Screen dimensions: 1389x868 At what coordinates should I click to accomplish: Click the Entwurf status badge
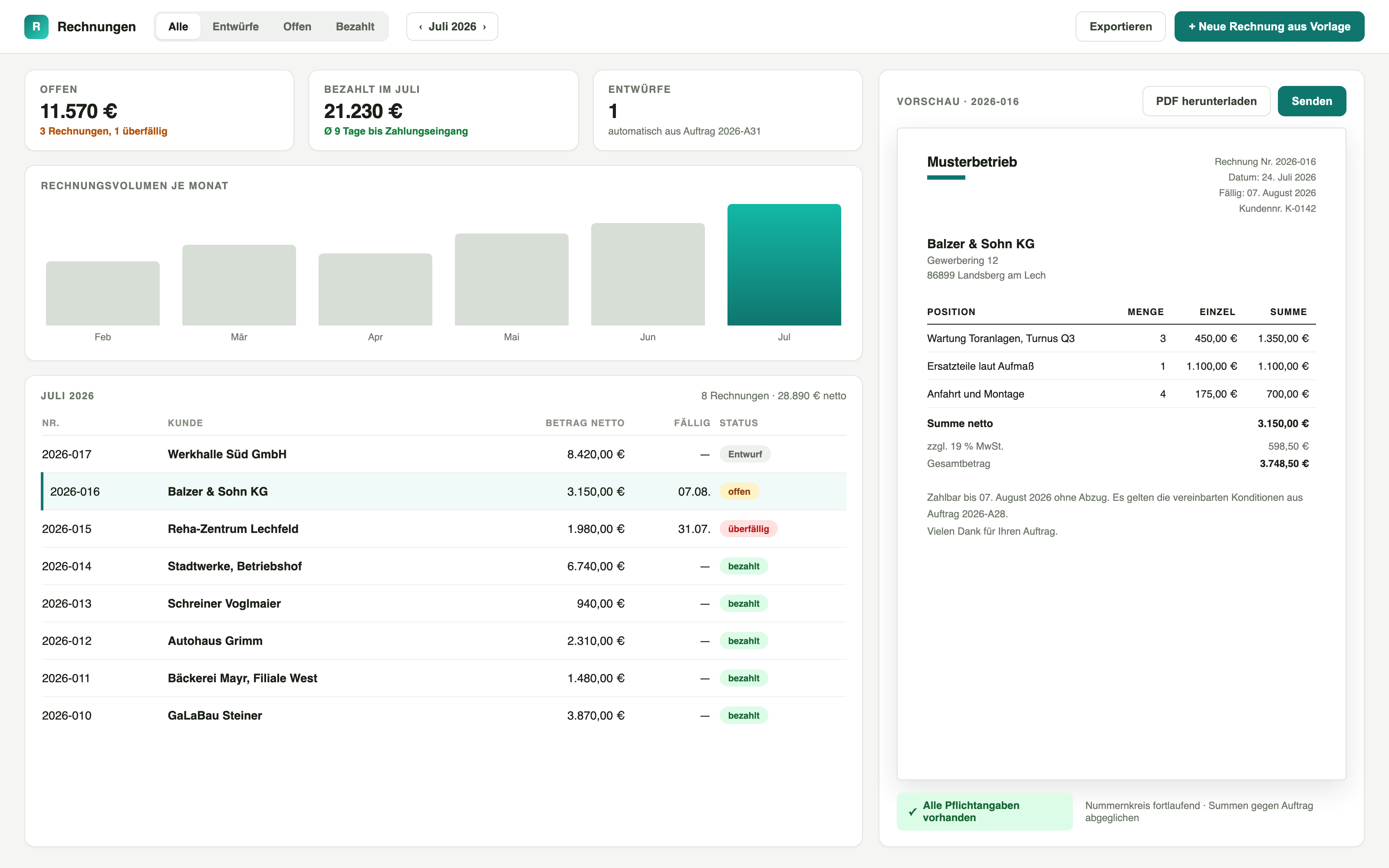coord(744,454)
